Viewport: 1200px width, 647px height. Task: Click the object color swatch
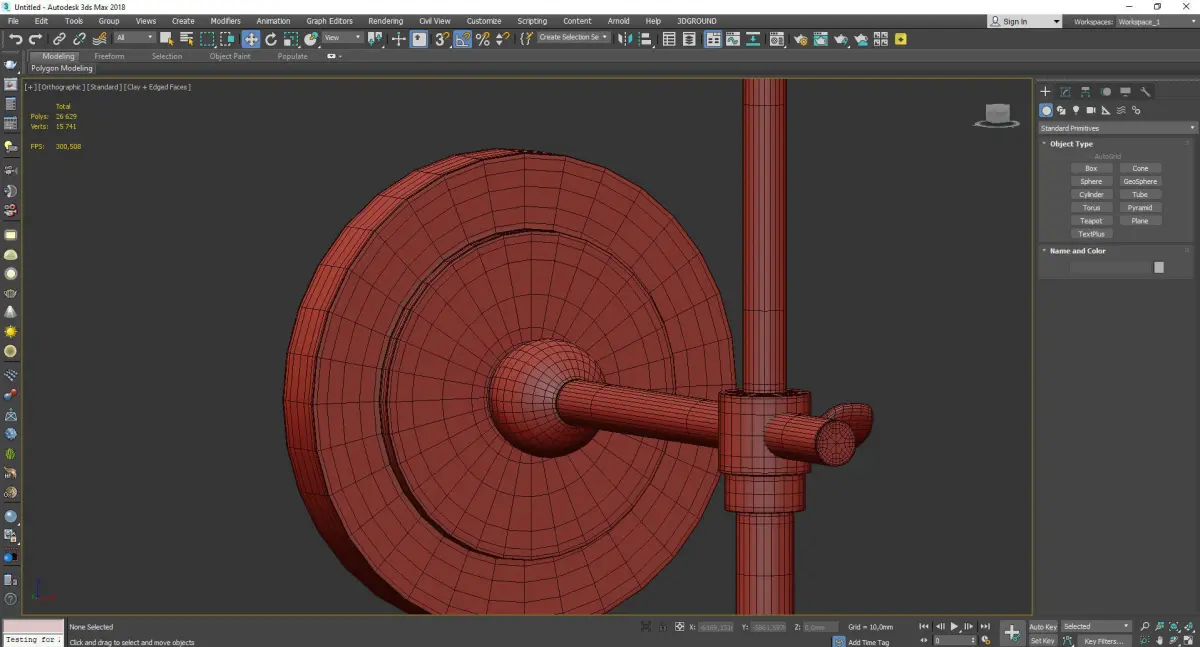(1158, 267)
